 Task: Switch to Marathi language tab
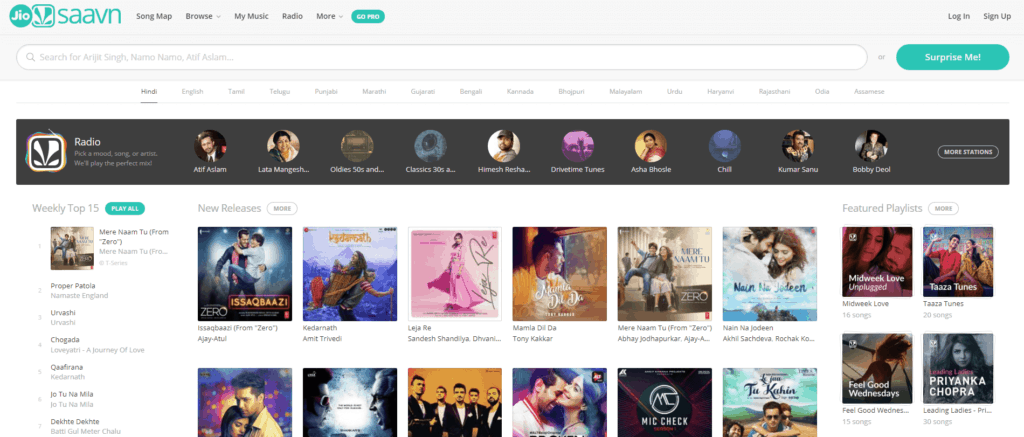pos(374,91)
